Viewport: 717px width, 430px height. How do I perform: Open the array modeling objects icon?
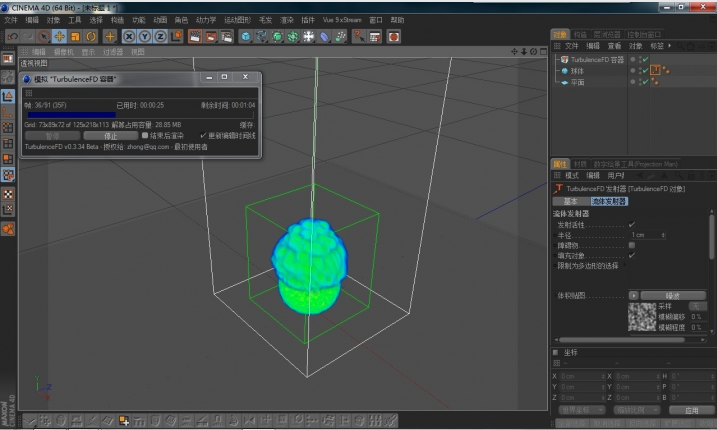[x=293, y=37]
